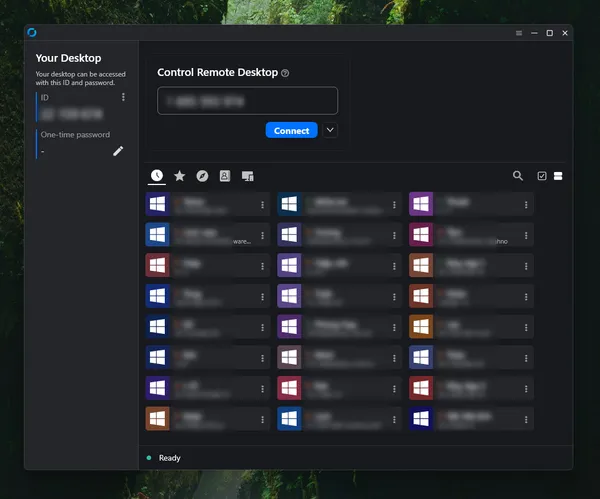This screenshot has width=600, height=499.
Task: Toggle peer multi-selection checkbox icon
Action: point(542,176)
